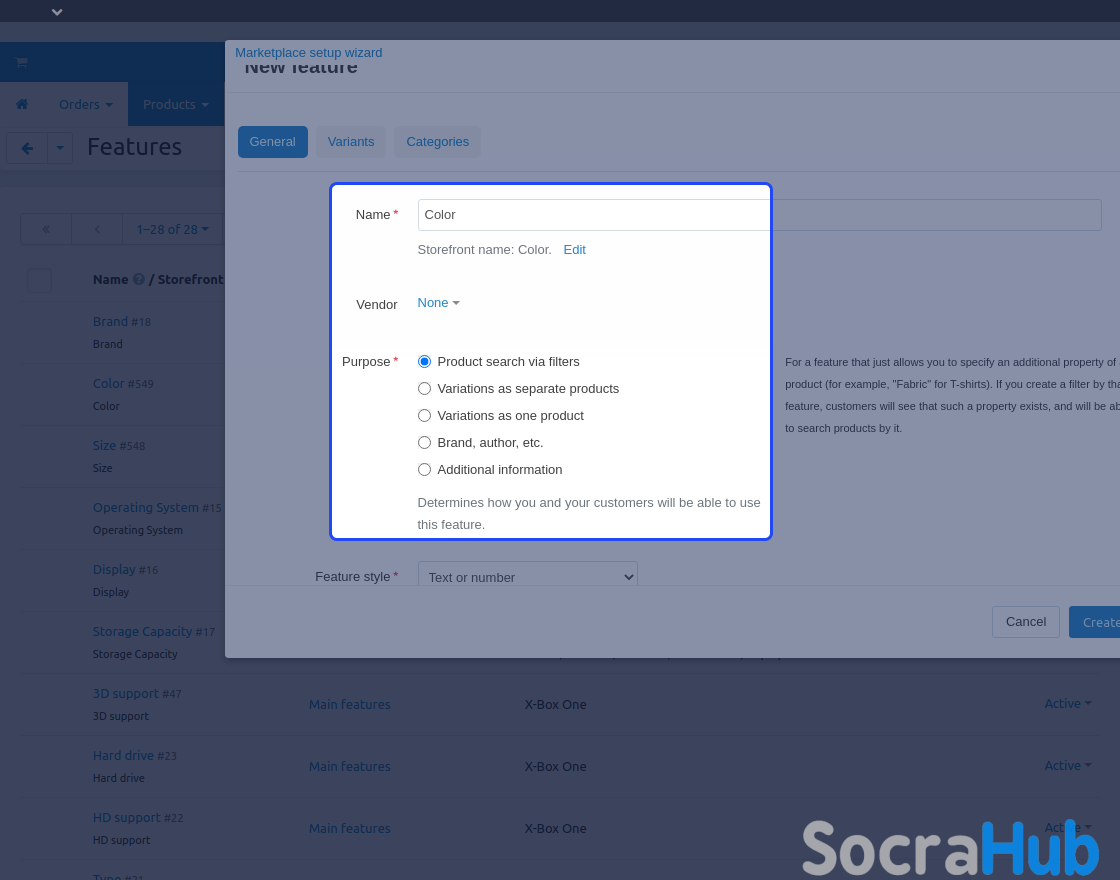Select Variations as separate products radio
Image resolution: width=1120 pixels, height=880 pixels.
click(424, 389)
